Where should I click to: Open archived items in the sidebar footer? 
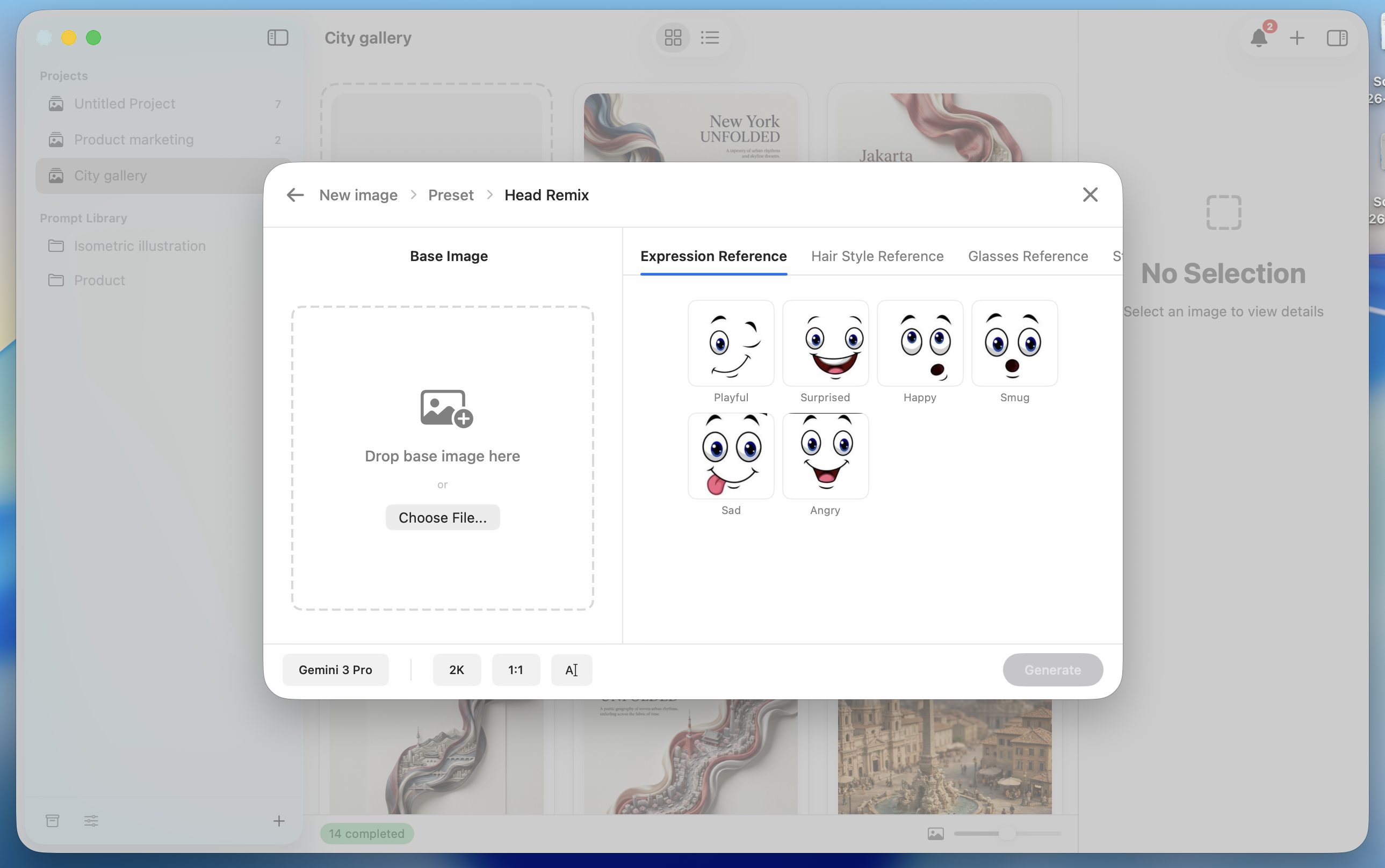[x=52, y=820]
